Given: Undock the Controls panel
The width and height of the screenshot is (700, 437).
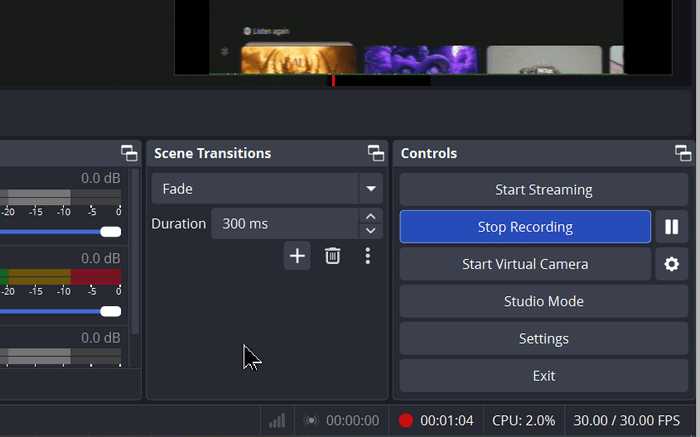Looking at the screenshot, I should coord(683,153).
